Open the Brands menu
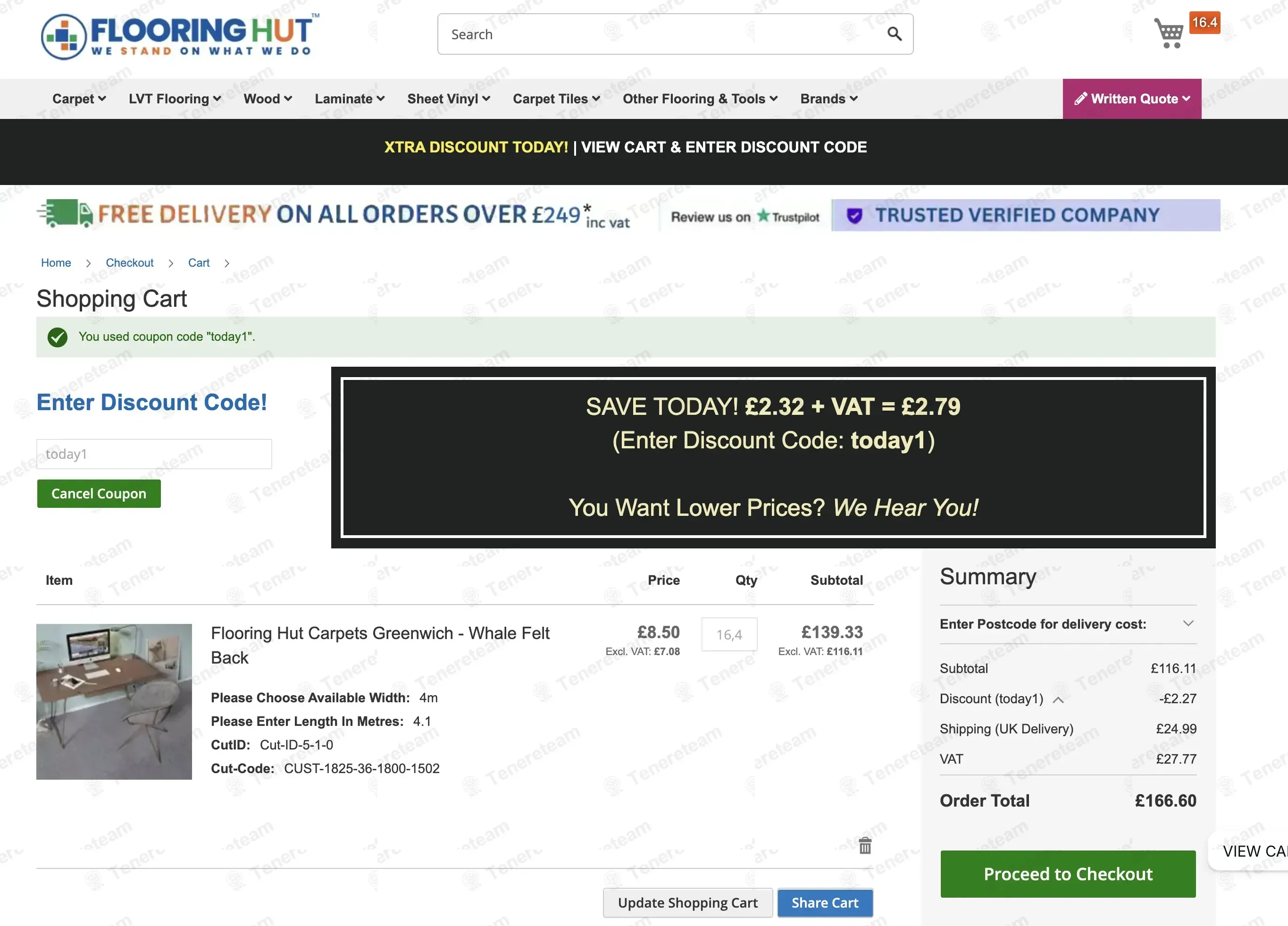 click(828, 99)
